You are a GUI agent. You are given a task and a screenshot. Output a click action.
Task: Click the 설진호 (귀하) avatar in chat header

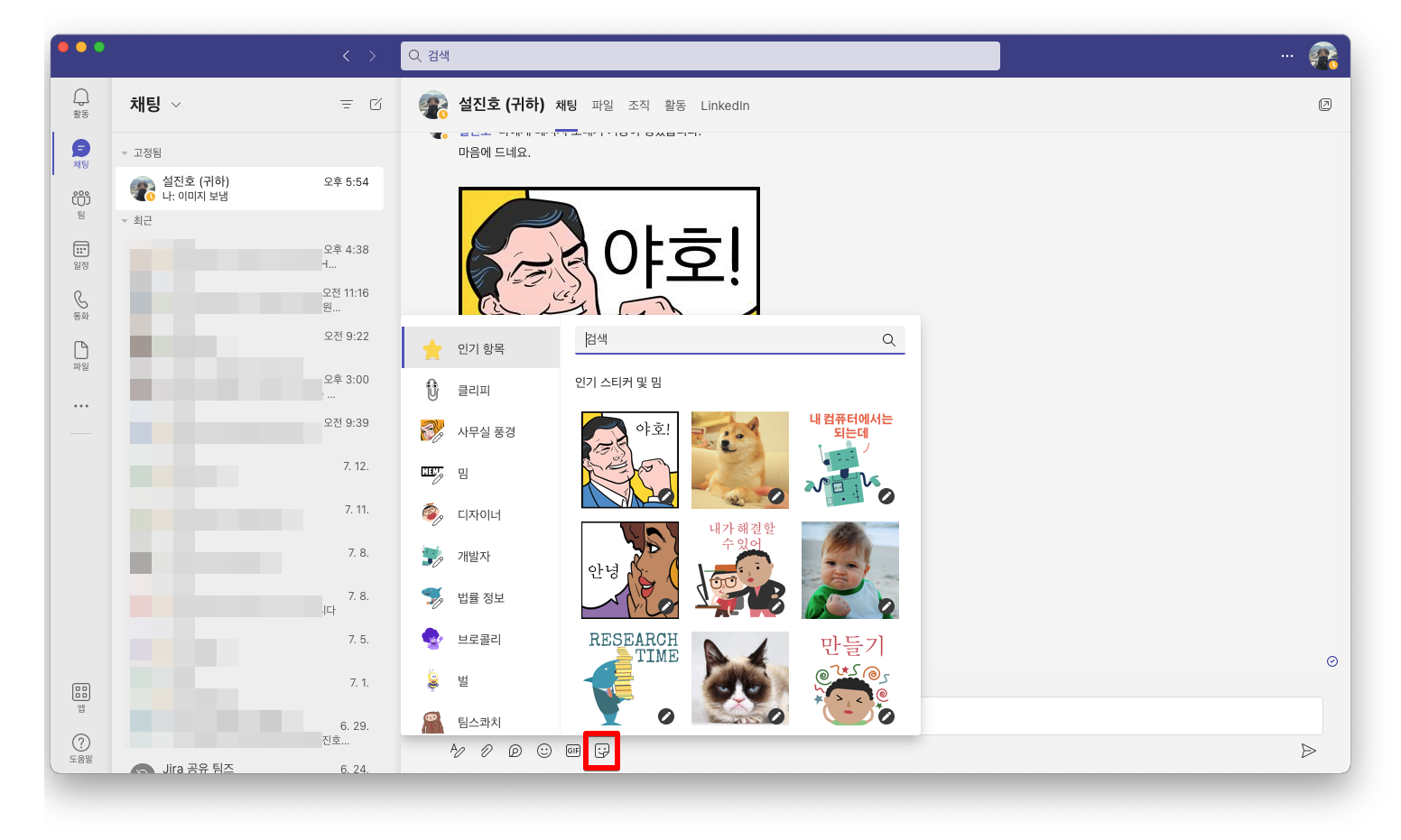(x=433, y=105)
